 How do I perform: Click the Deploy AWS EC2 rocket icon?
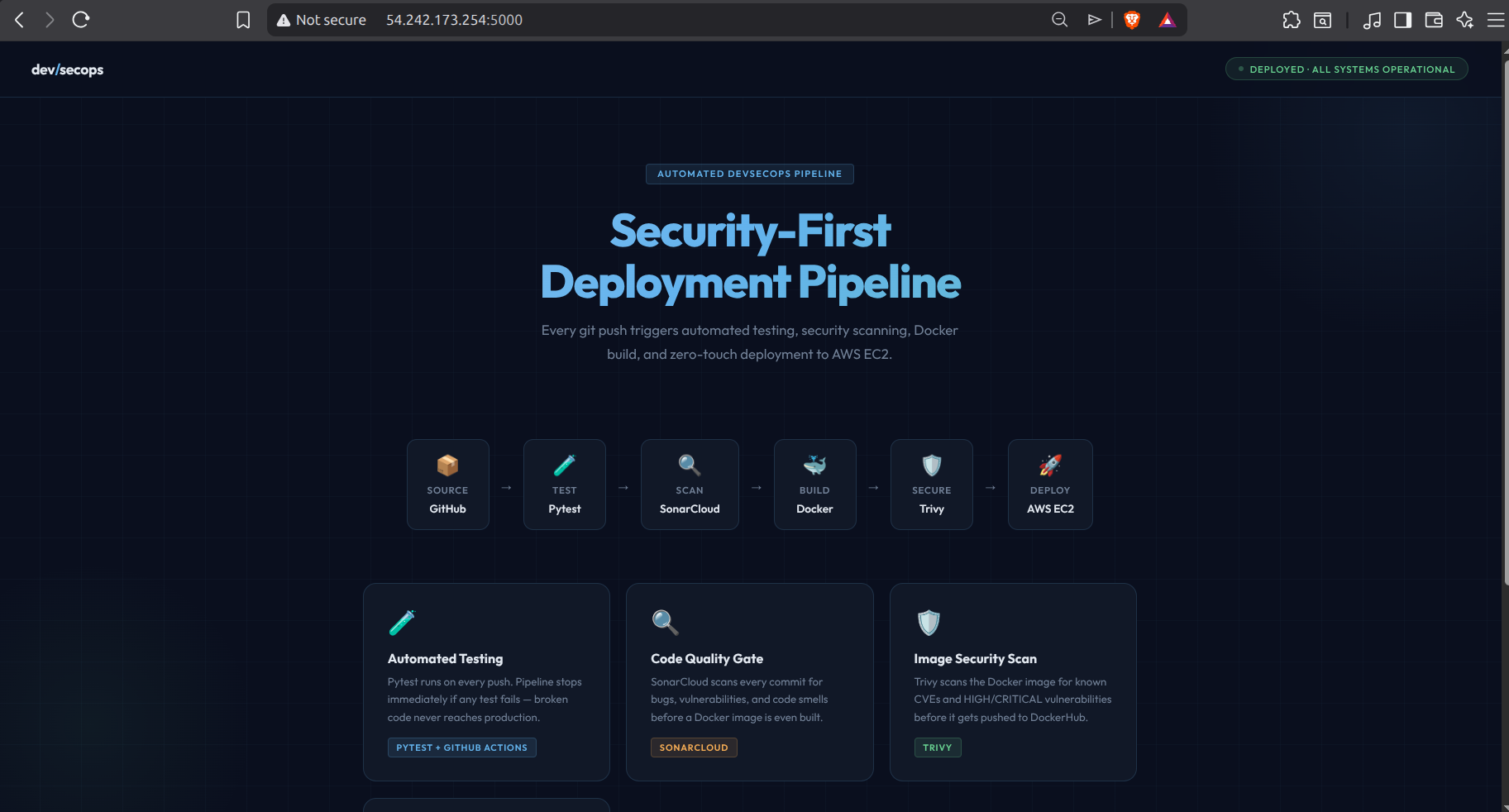(1050, 465)
